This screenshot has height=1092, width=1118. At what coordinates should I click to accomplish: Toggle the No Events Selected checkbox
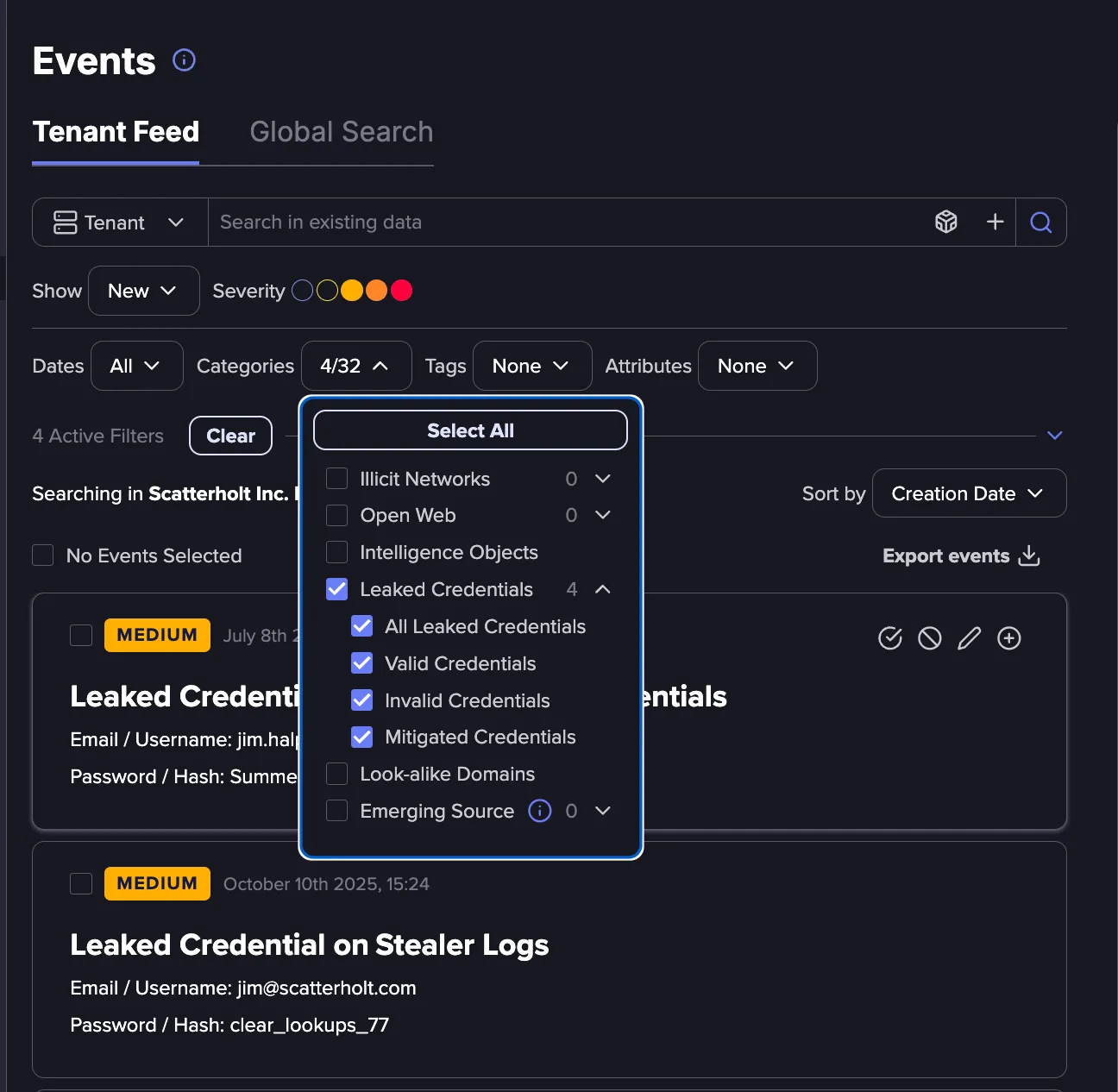tap(43, 555)
